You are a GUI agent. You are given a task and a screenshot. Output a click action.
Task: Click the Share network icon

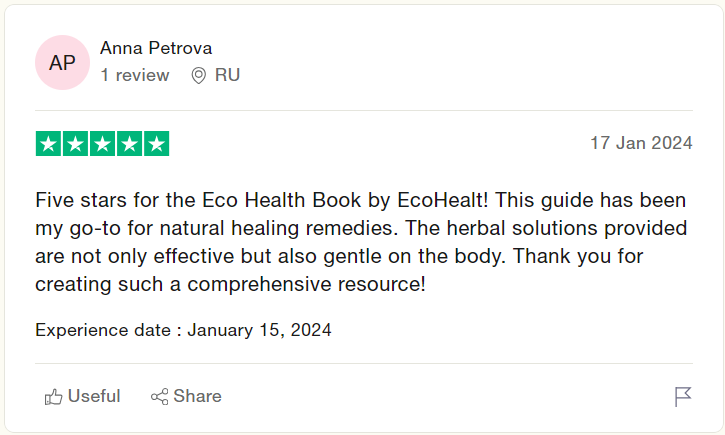click(160, 397)
